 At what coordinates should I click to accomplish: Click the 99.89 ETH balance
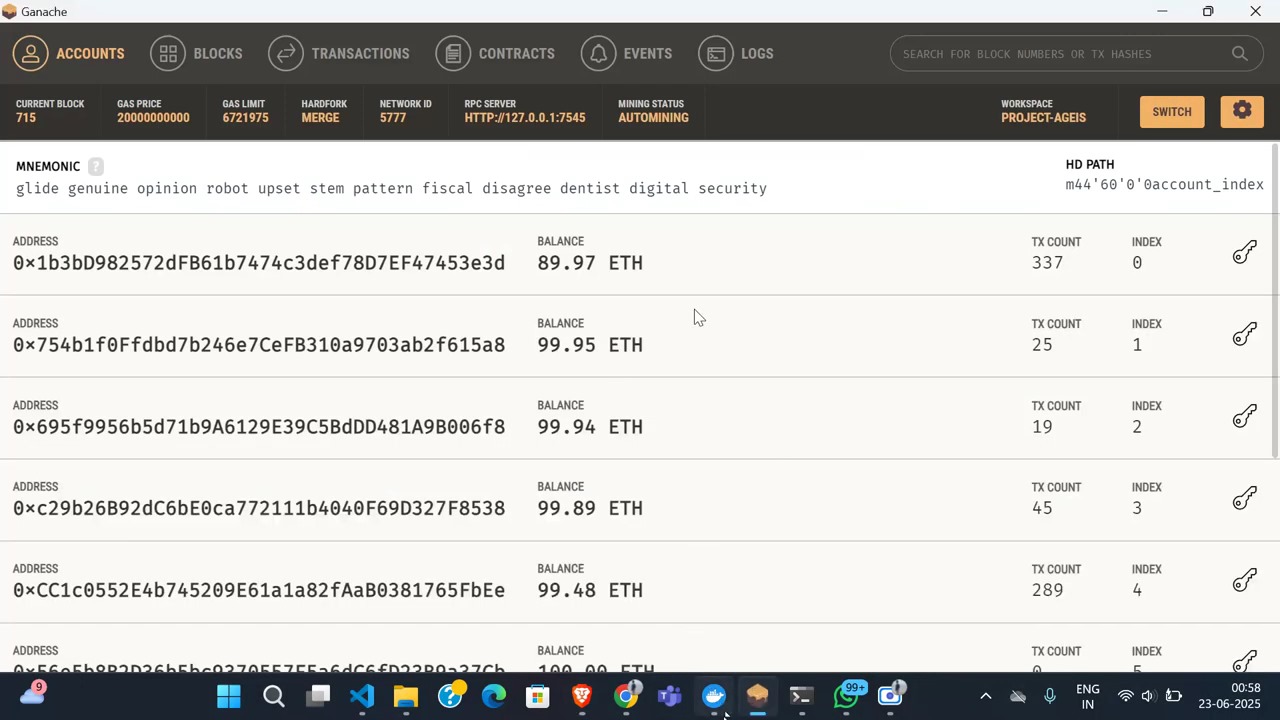tap(590, 508)
